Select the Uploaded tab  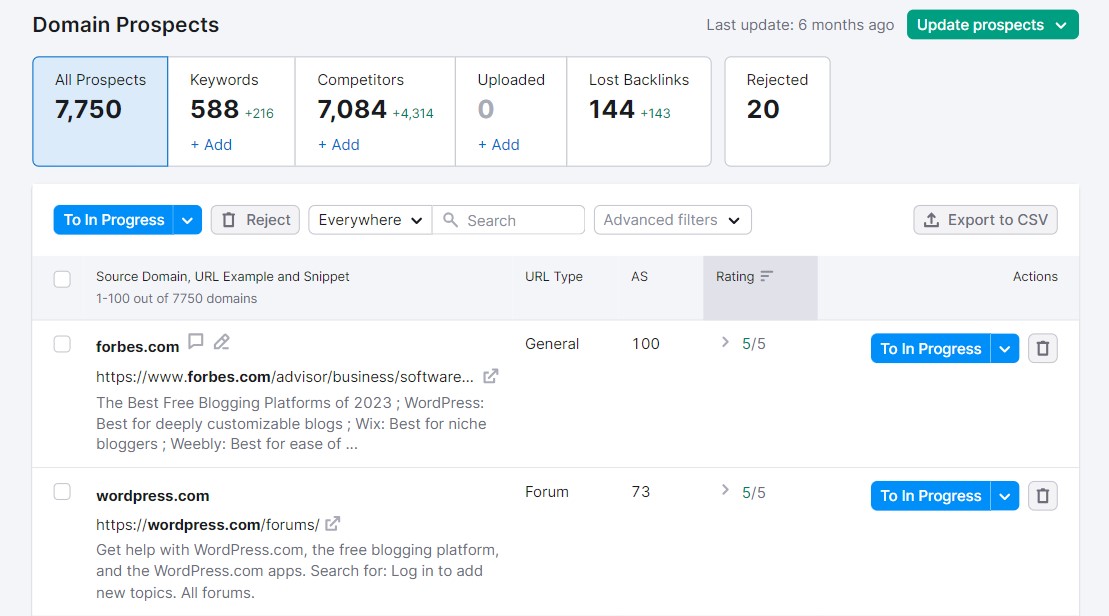pyautogui.click(x=511, y=111)
